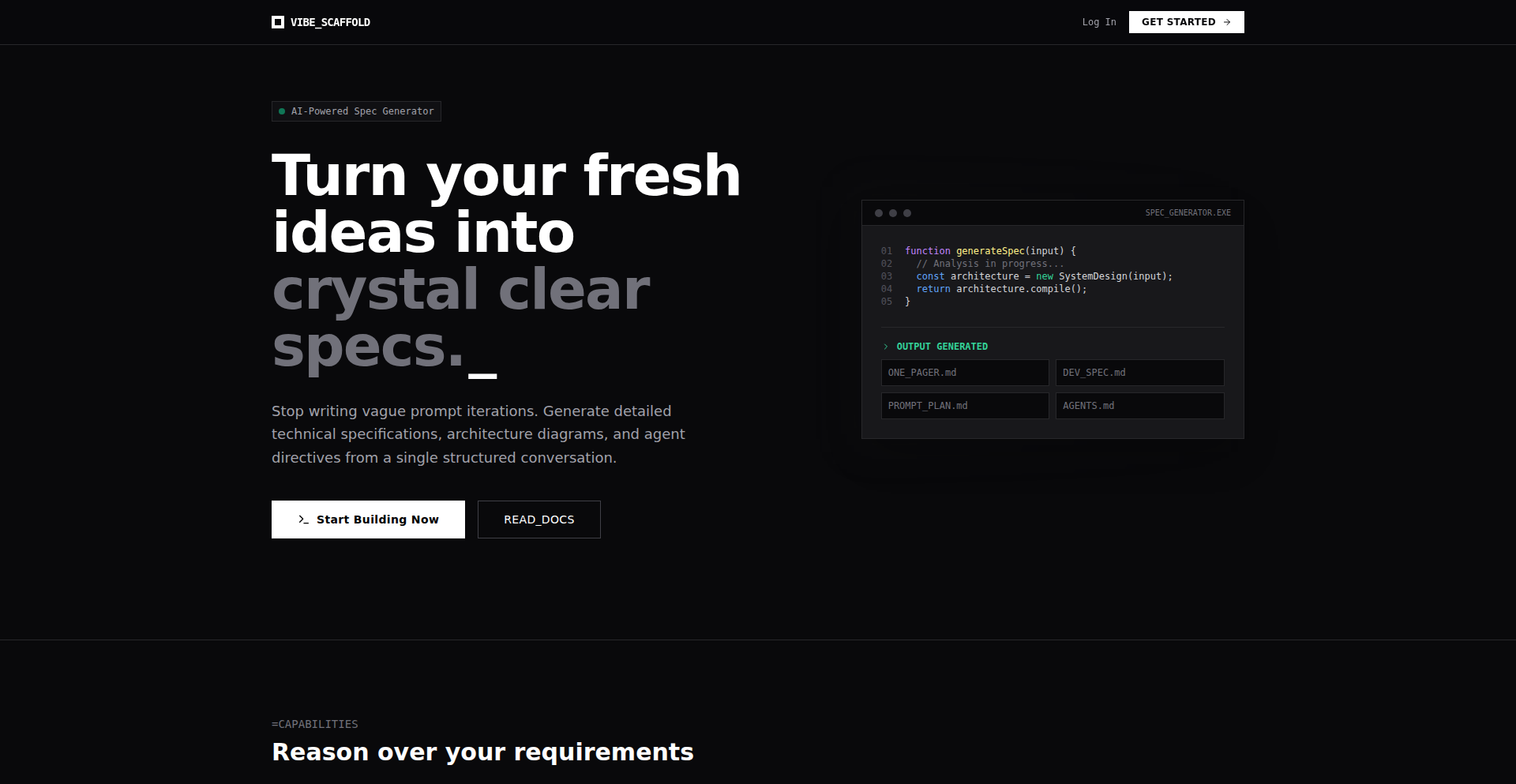This screenshot has width=1516, height=784.
Task: Click the VIBE_SCAFFOLD brand name
Action: (330, 22)
